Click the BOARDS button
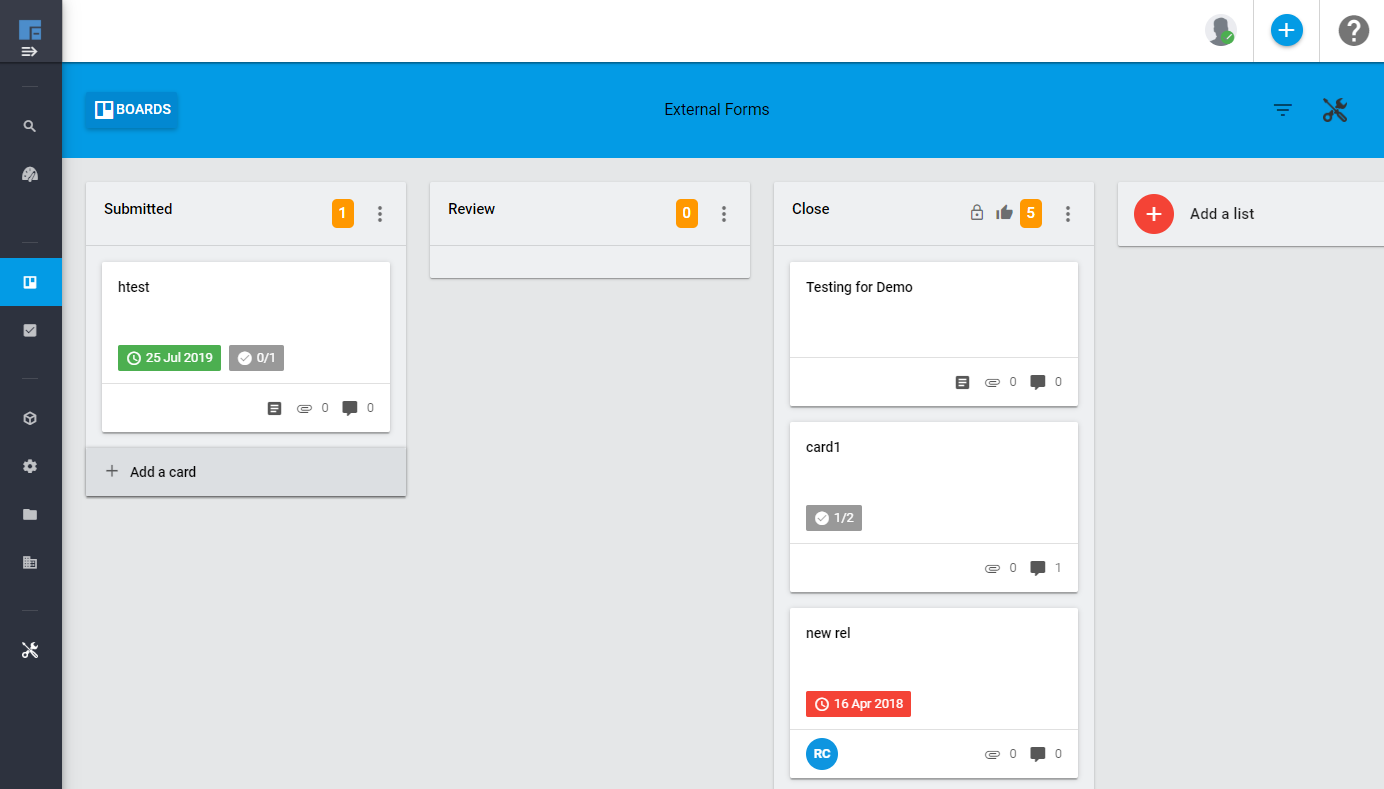The image size is (1384, 789). tap(131, 110)
